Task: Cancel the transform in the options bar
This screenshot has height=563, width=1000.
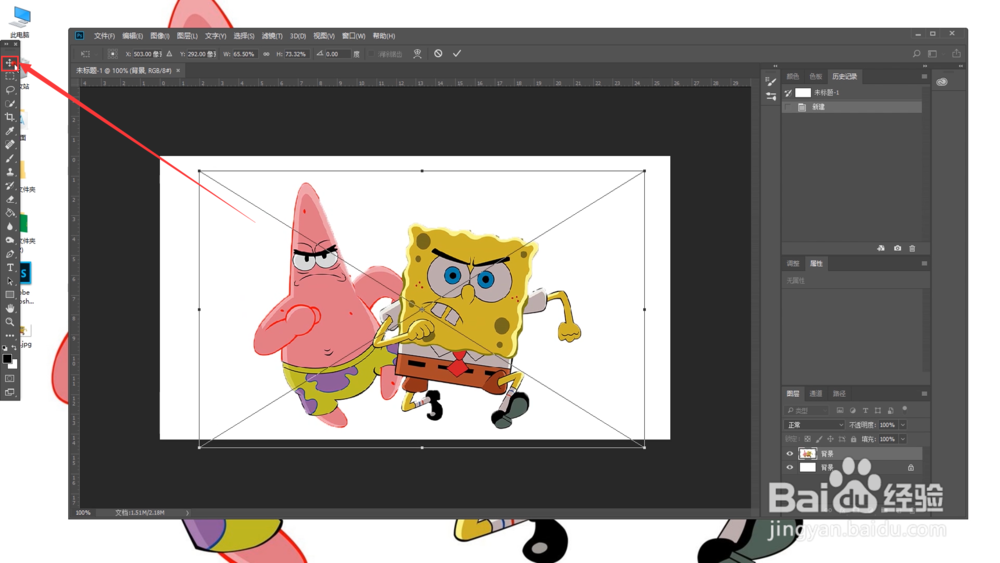Action: pos(438,54)
